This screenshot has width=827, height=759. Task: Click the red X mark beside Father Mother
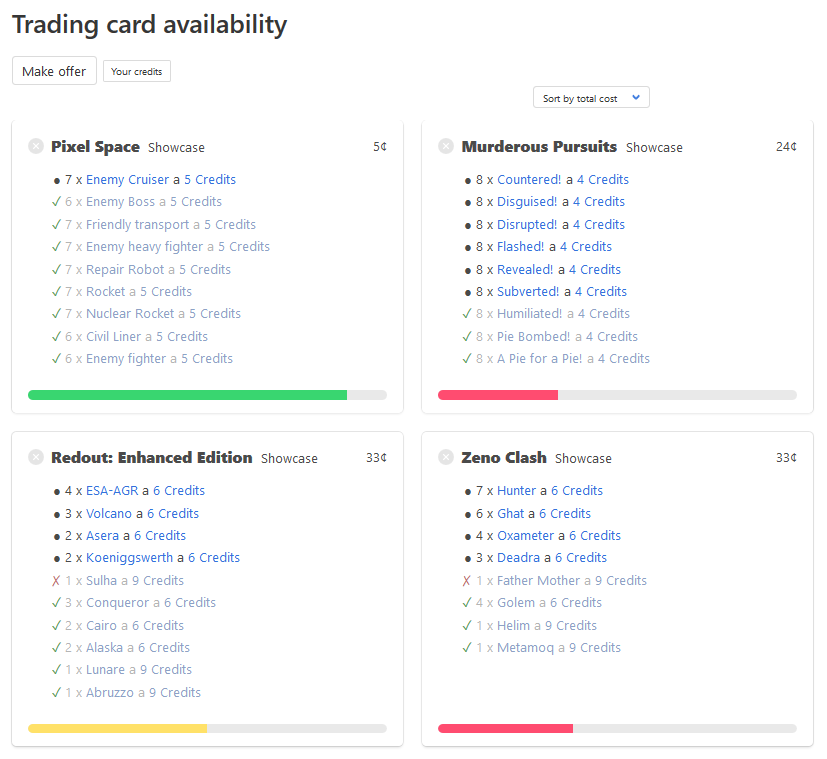click(467, 581)
